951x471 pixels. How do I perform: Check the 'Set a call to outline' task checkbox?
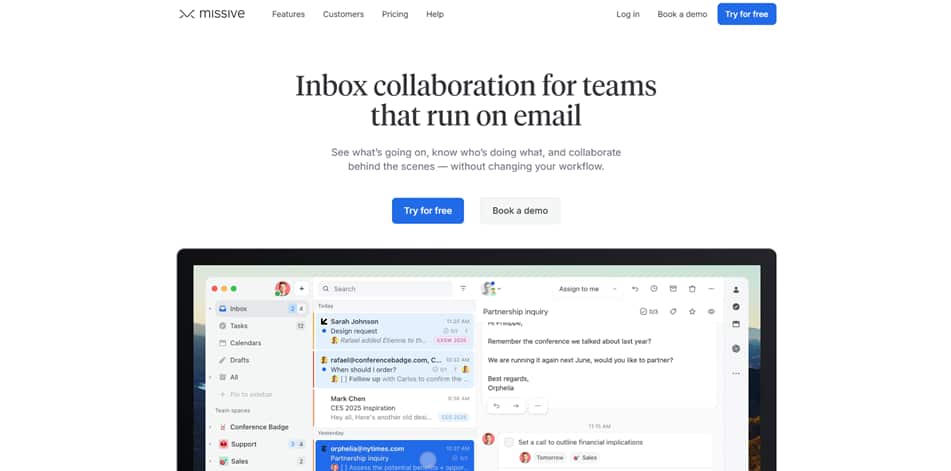point(509,441)
